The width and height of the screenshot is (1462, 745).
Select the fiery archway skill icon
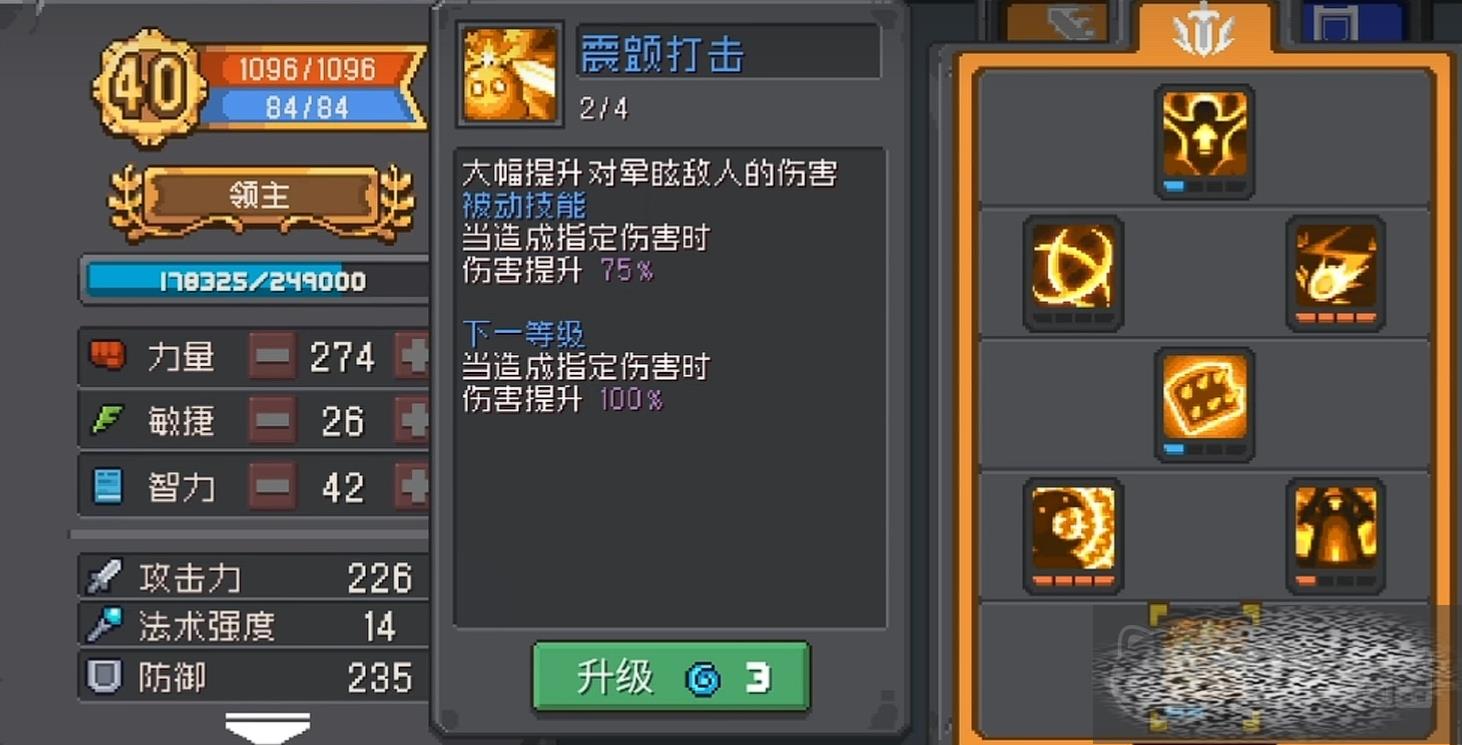pyautogui.click(x=1335, y=534)
